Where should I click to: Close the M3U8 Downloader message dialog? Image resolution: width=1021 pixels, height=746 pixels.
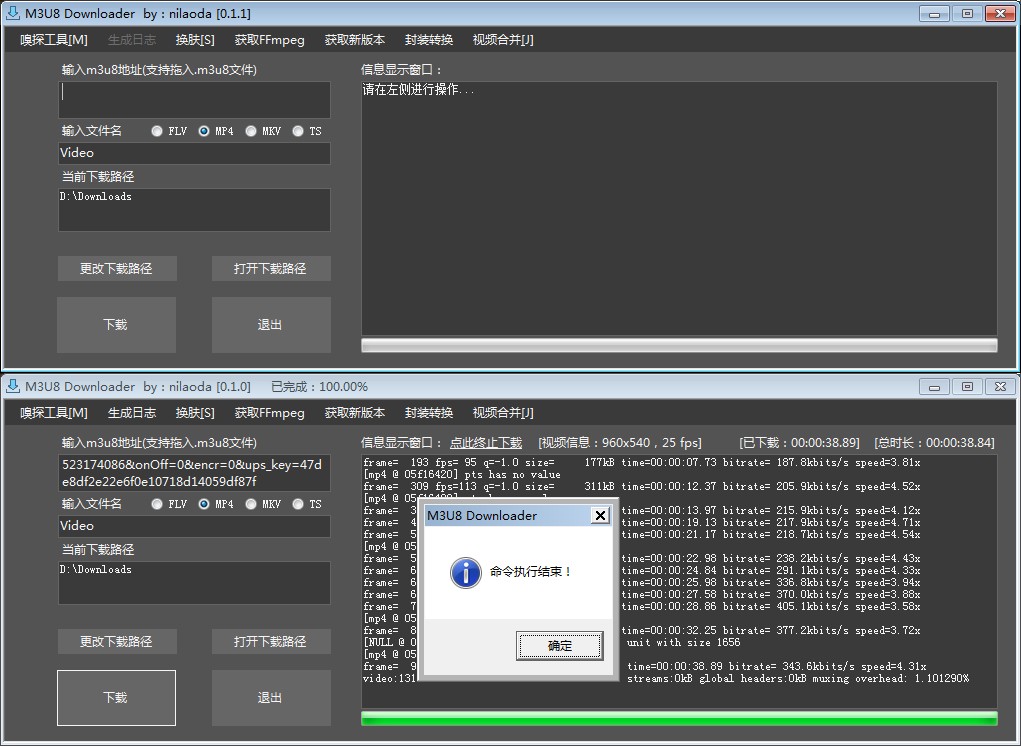(600, 516)
